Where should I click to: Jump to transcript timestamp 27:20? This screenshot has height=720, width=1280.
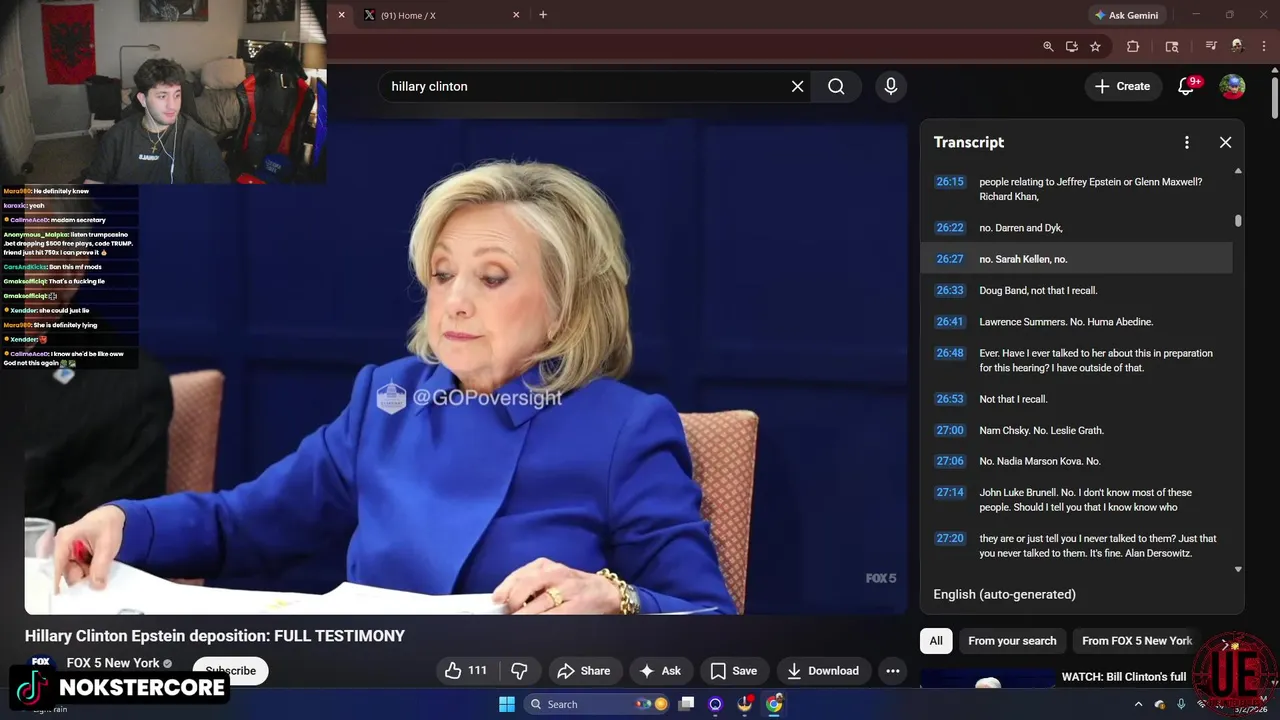[950, 538]
